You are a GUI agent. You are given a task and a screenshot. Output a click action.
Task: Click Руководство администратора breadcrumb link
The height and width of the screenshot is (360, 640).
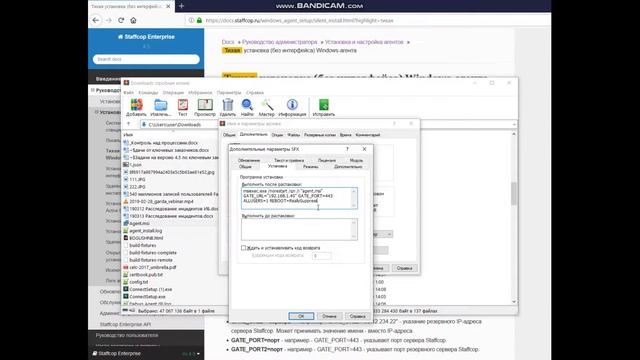[x=279, y=42]
